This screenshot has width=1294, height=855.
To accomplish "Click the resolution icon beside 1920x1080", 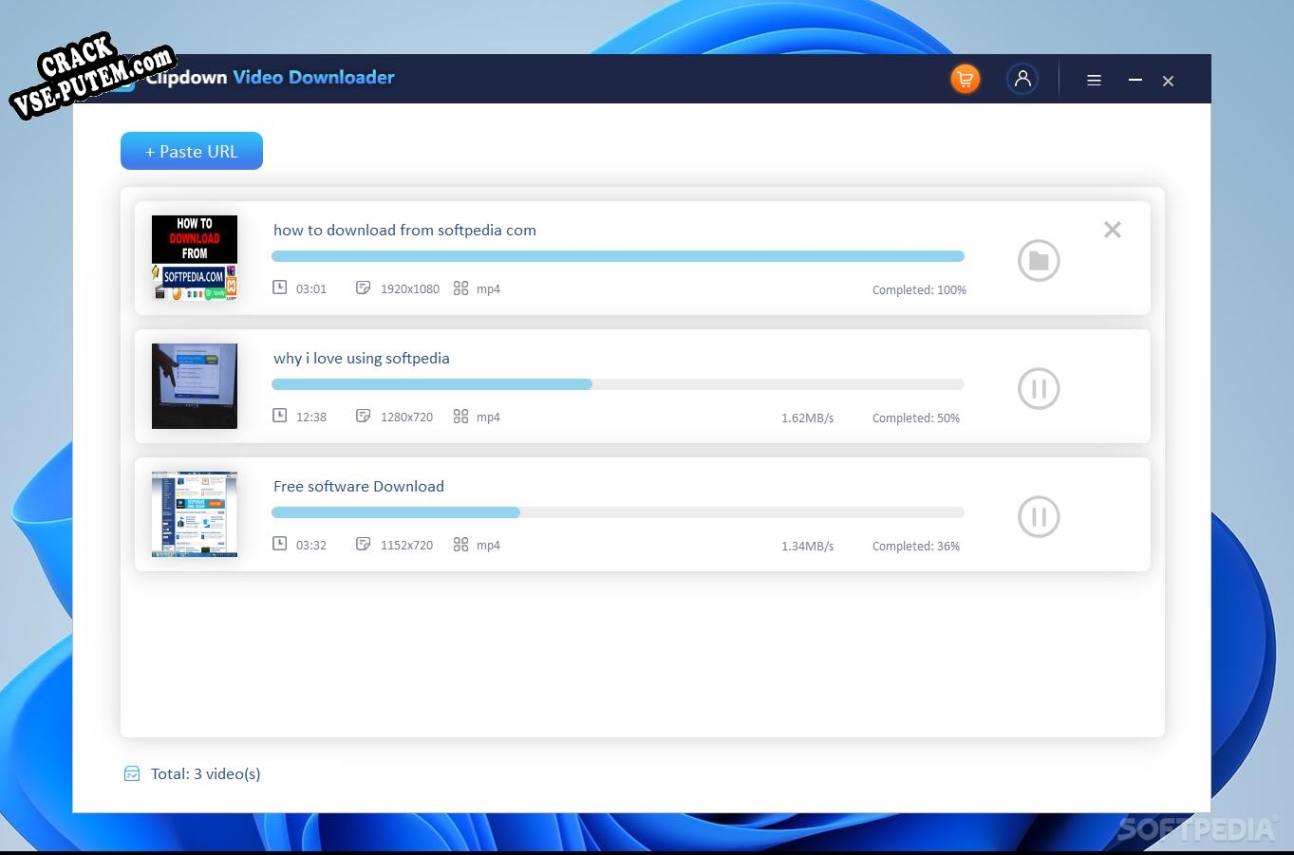I will [363, 288].
